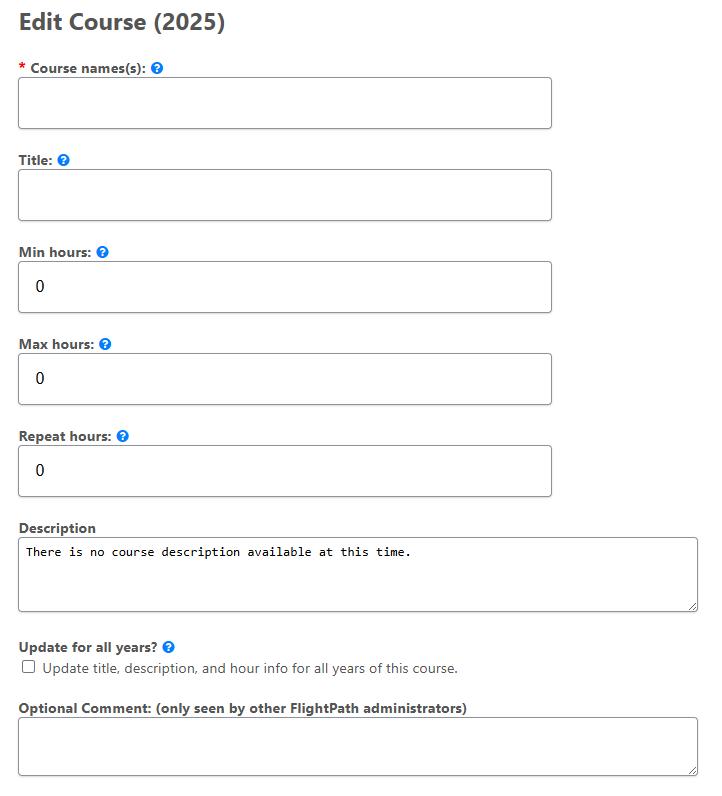Screen dimensions: 722x796
Task: Click the Max hours help icon
Action: click(105, 344)
